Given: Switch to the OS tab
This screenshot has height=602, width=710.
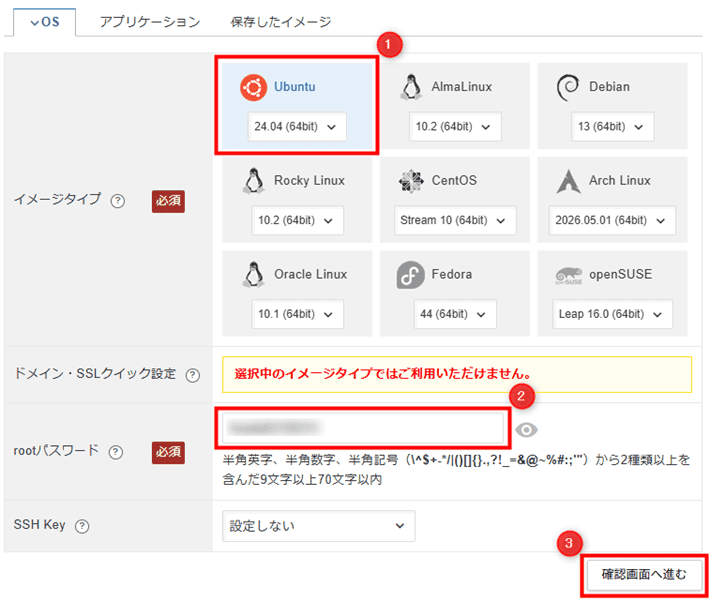Looking at the screenshot, I should pyautogui.click(x=45, y=22).
